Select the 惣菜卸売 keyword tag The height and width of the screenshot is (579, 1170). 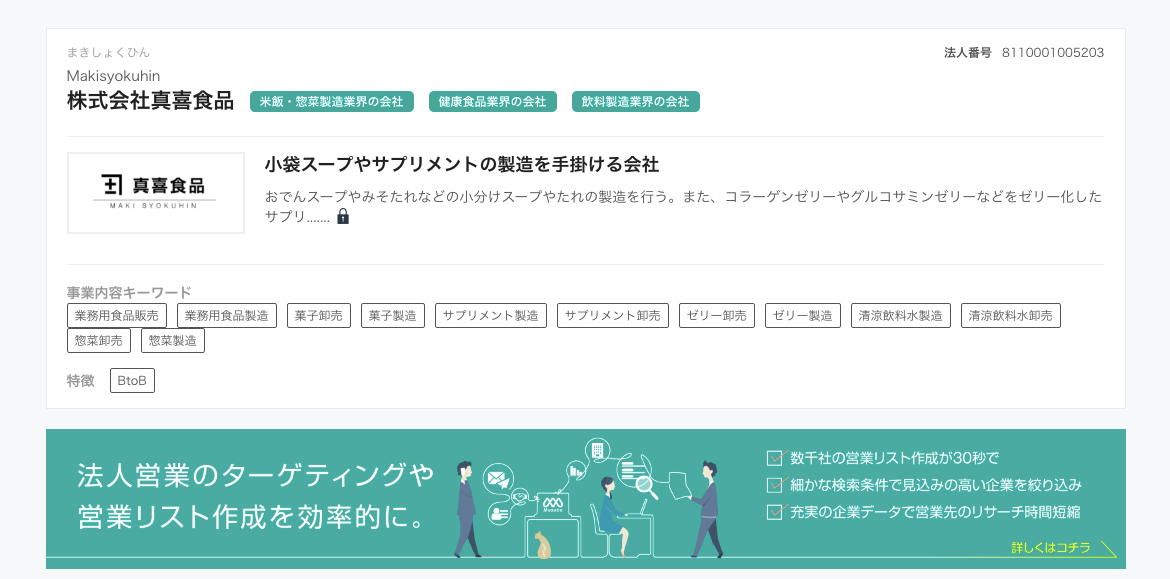click(x=98, y=341)
